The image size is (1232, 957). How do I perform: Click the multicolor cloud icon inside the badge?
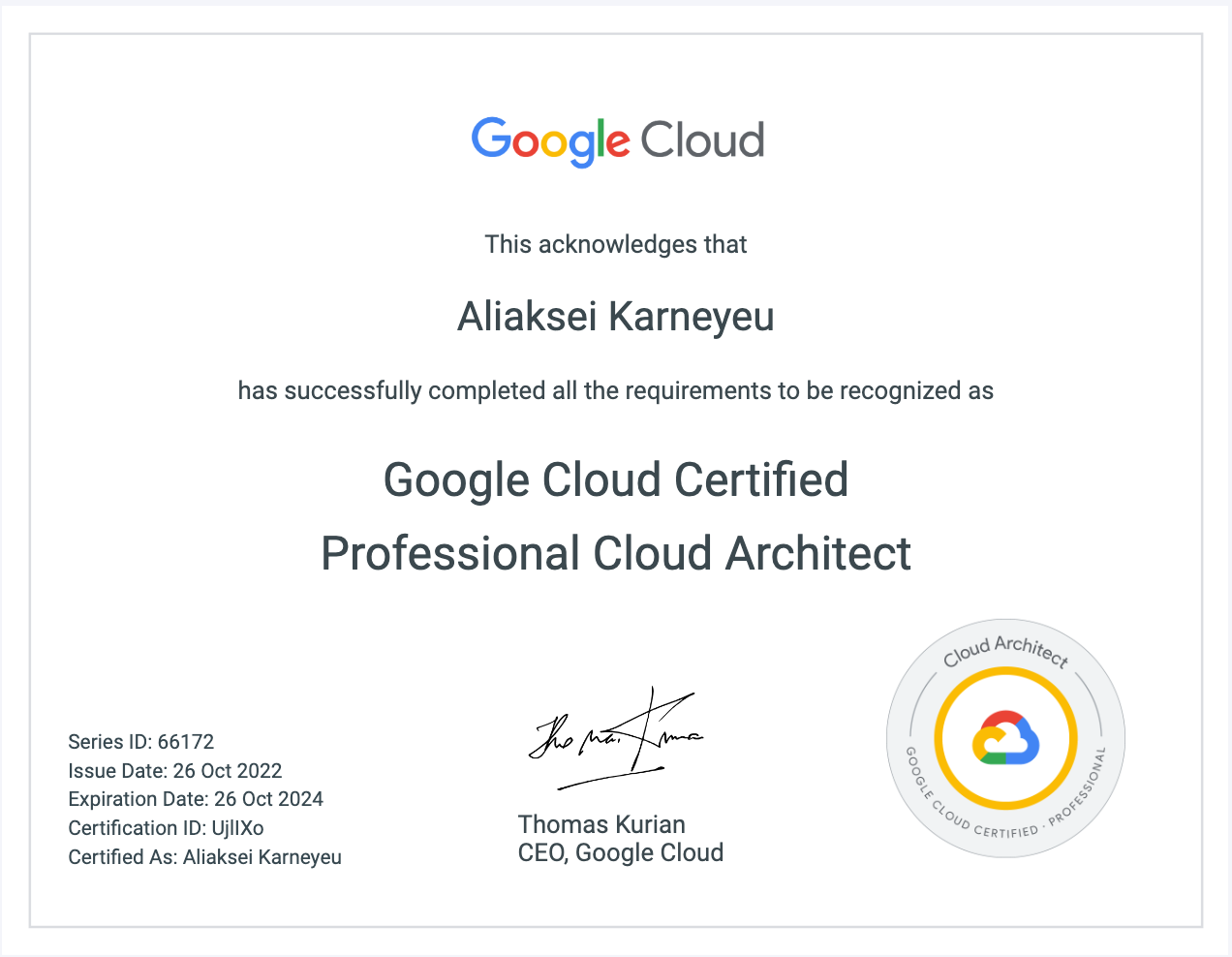point(1004,738)
